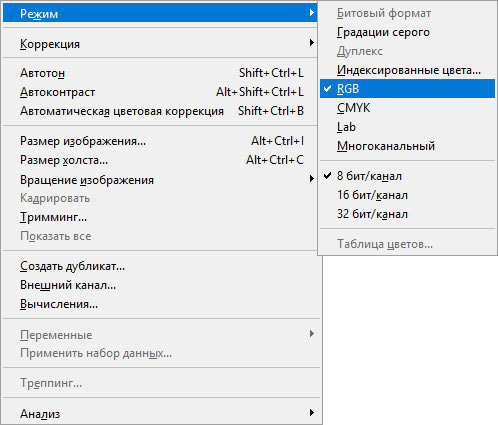Click the Shift+Ctrl+L shortcut text
Image resolution: width=498 pixels, height=425 pixels.
click(271, 73)
